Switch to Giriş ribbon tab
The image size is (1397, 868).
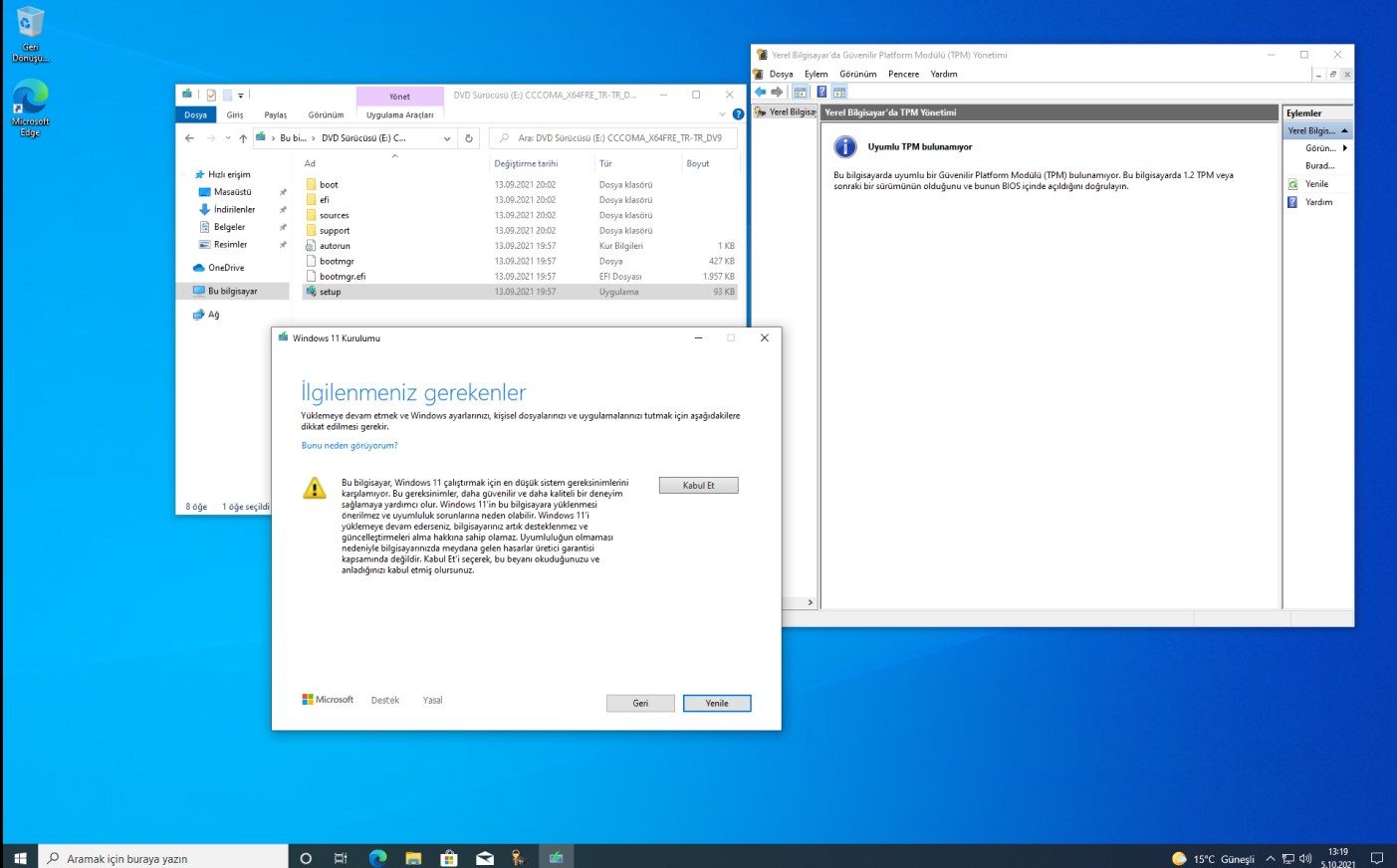click(235, 114)
